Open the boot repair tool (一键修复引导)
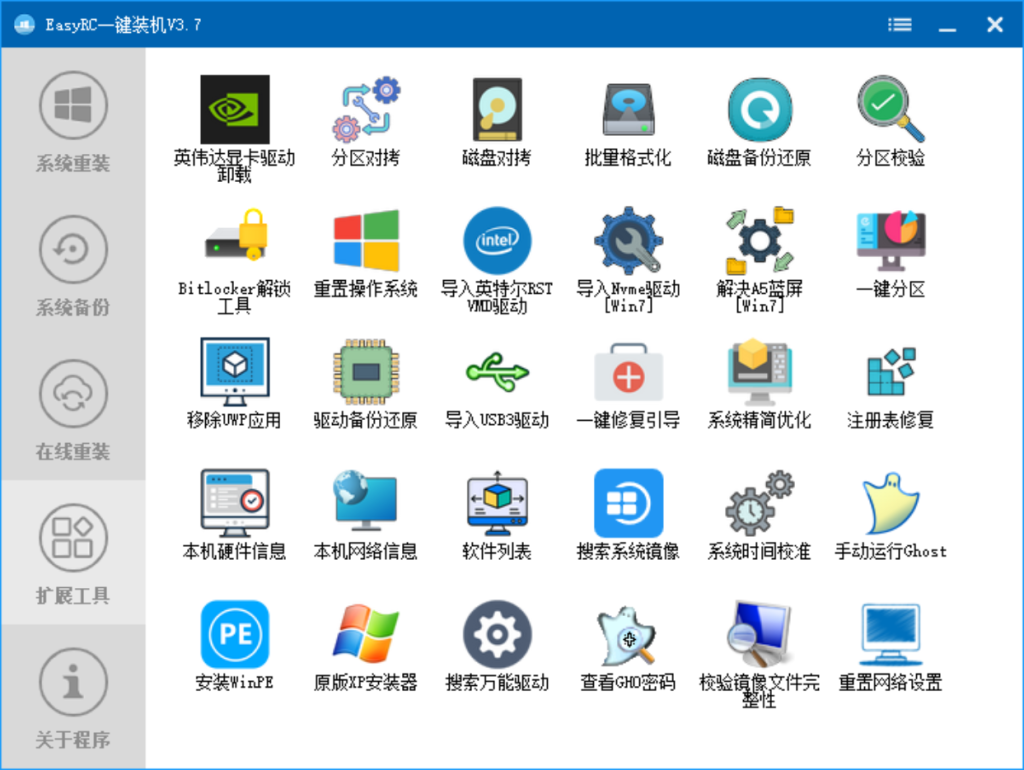1024x770 pixels. pyautogui.click(x=627, y=375)
